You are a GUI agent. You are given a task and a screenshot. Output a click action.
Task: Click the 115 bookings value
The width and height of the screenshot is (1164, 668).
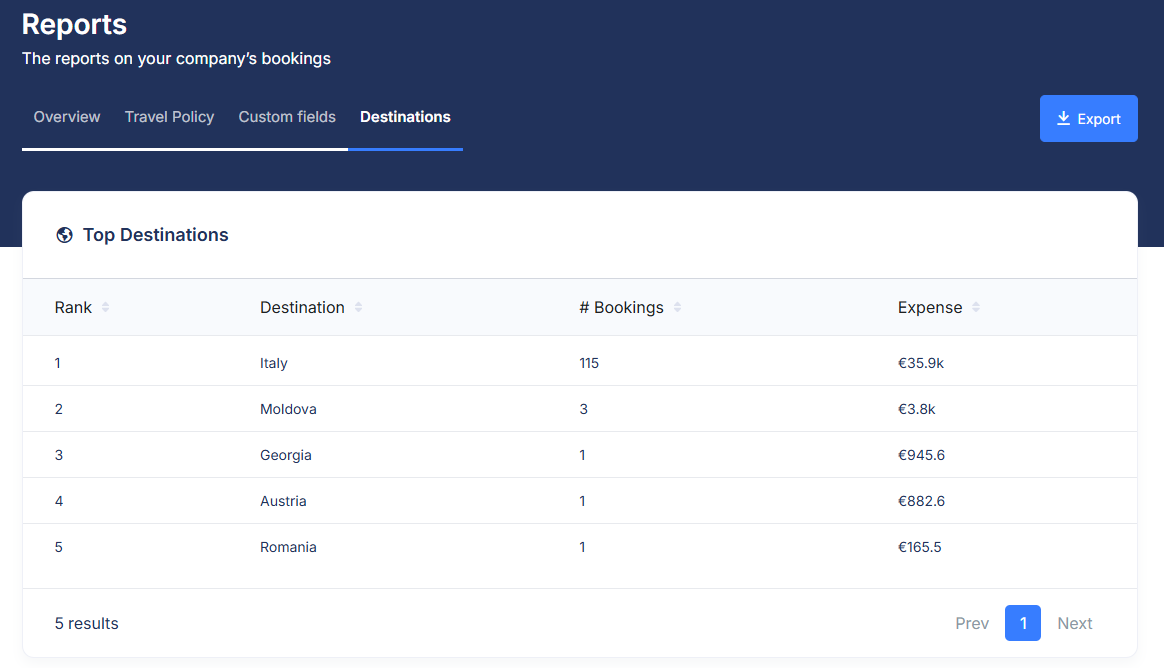click(589, 363)
